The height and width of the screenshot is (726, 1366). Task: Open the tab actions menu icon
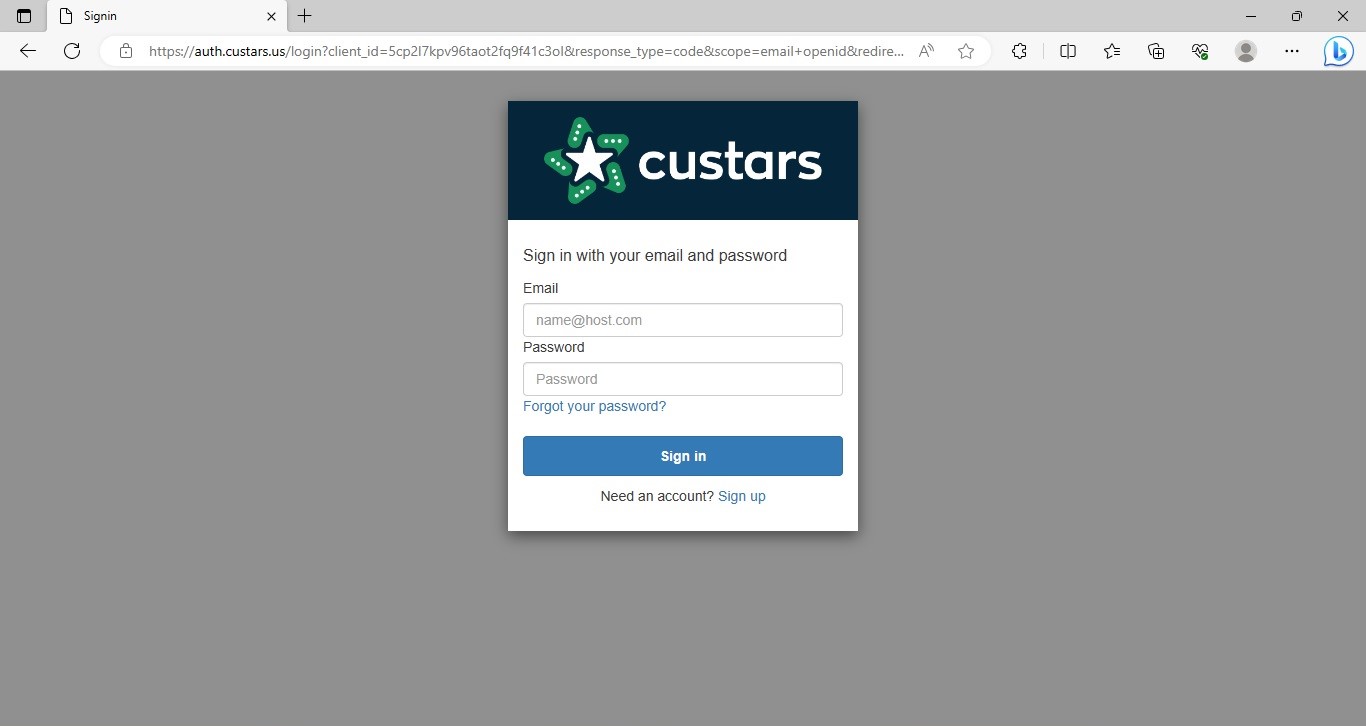tap(24, 16)
